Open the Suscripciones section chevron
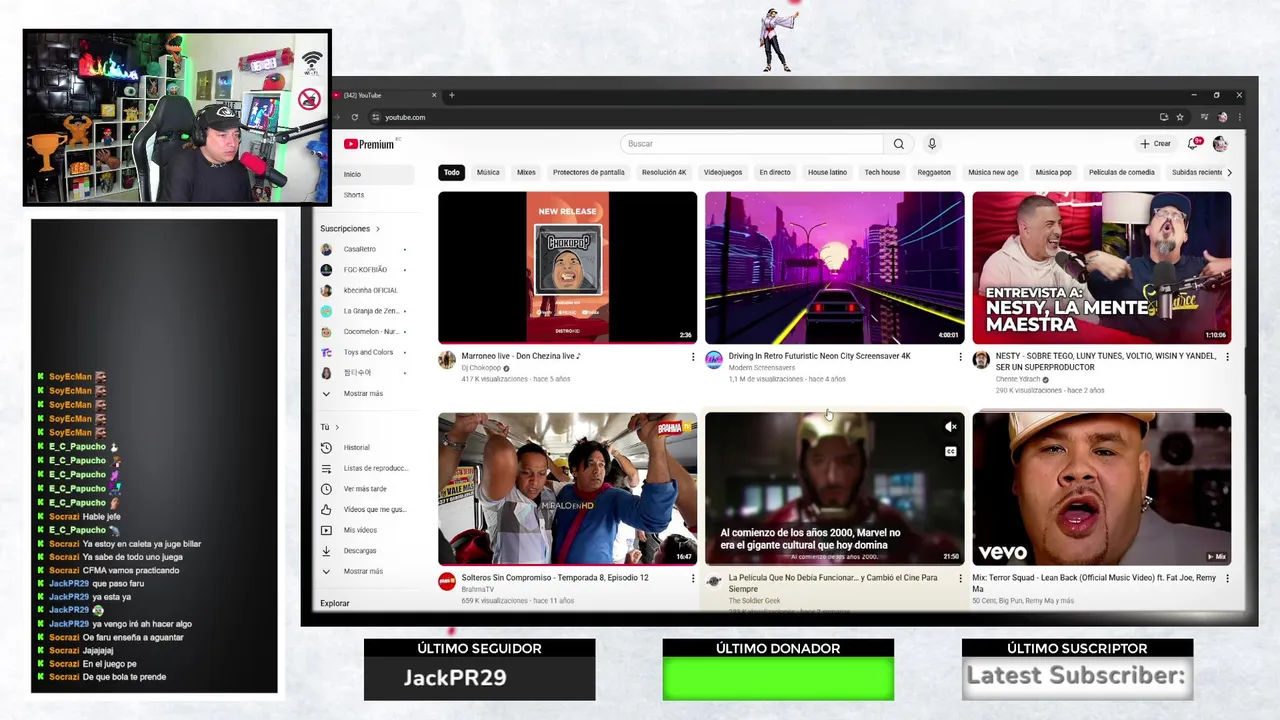Viewport: 1280px width, 720px height. point(377,229)
